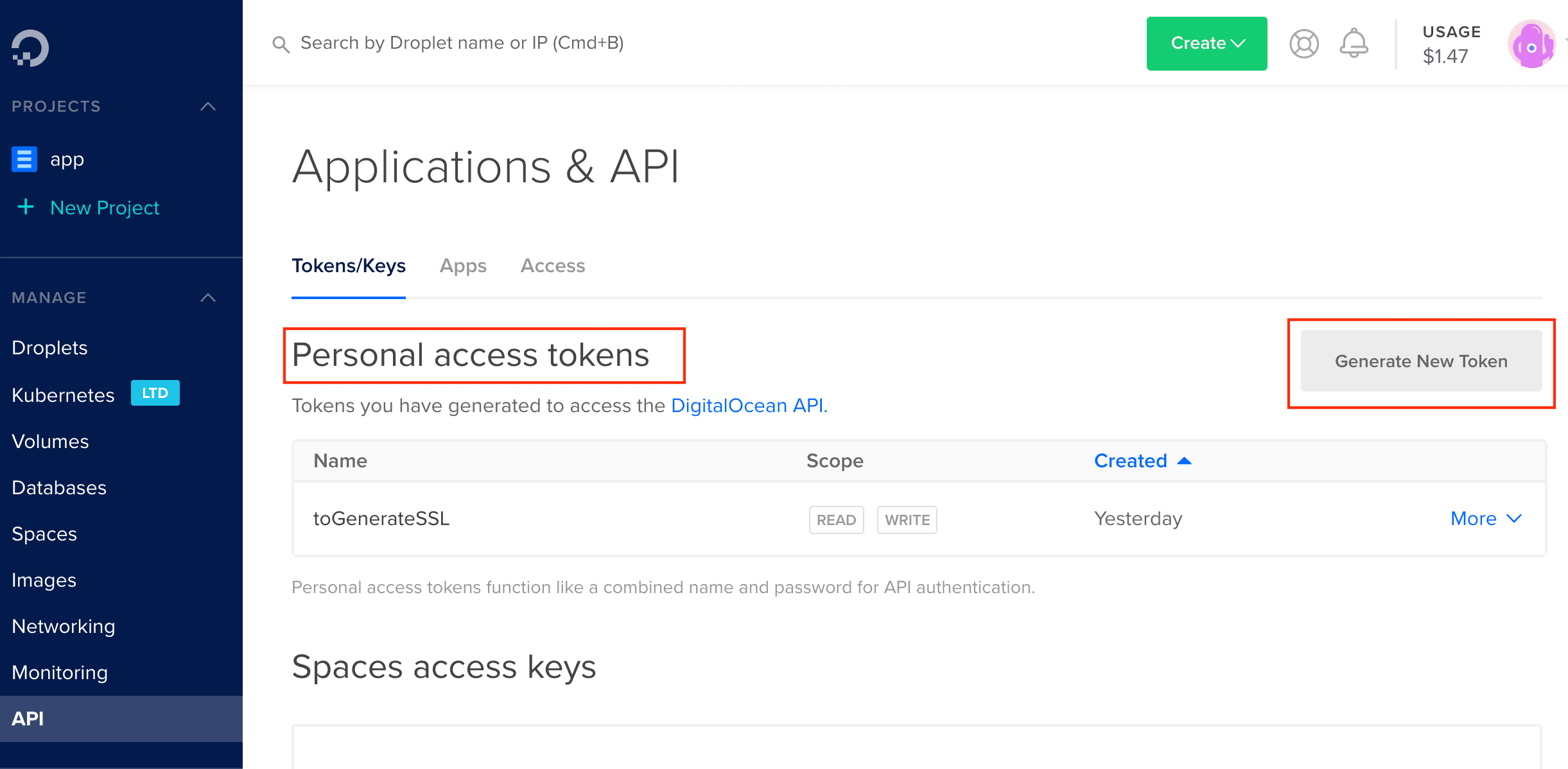
Task: Select API in the sidebar
Action: point(121,719)
